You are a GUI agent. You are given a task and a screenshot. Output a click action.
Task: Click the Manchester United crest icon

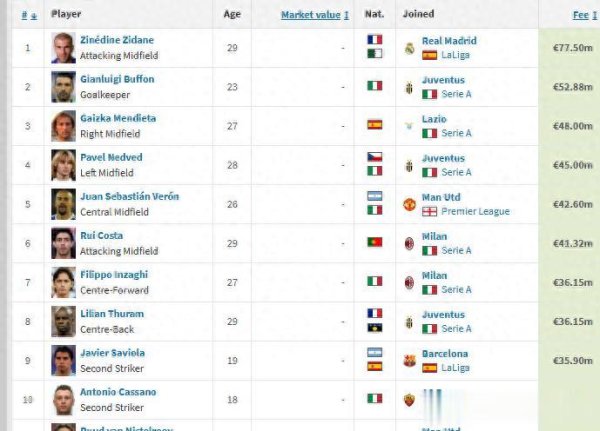pos(409,204)
